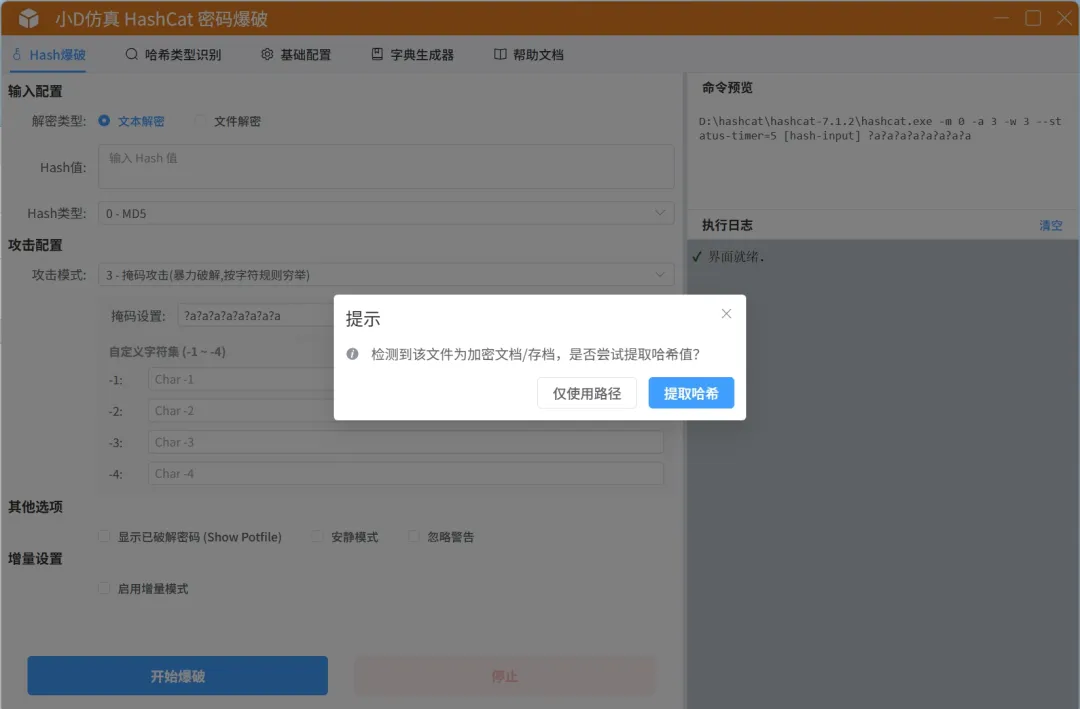Screen dimensions: 1080x709
Task: Select the 文本解密 radio button
Action: click(104, 121)
